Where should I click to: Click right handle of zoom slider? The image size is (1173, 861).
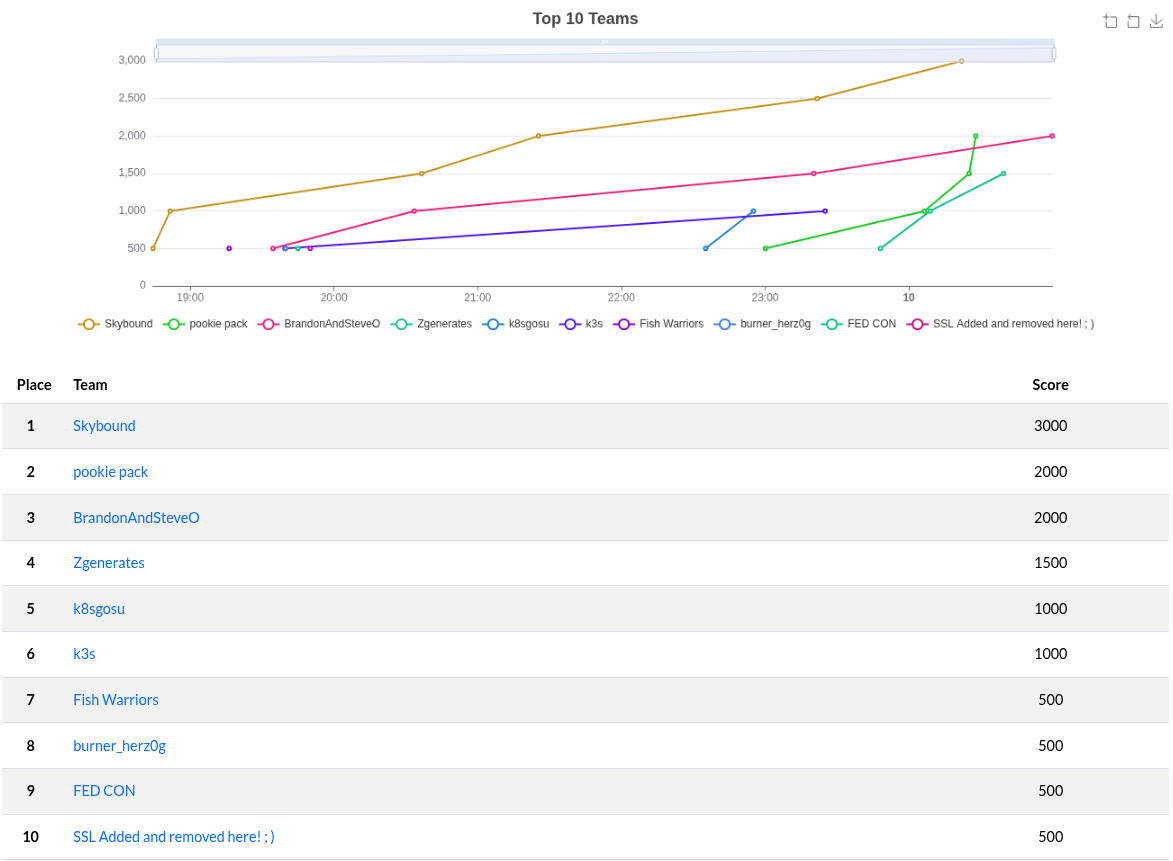coord(1053,53)
